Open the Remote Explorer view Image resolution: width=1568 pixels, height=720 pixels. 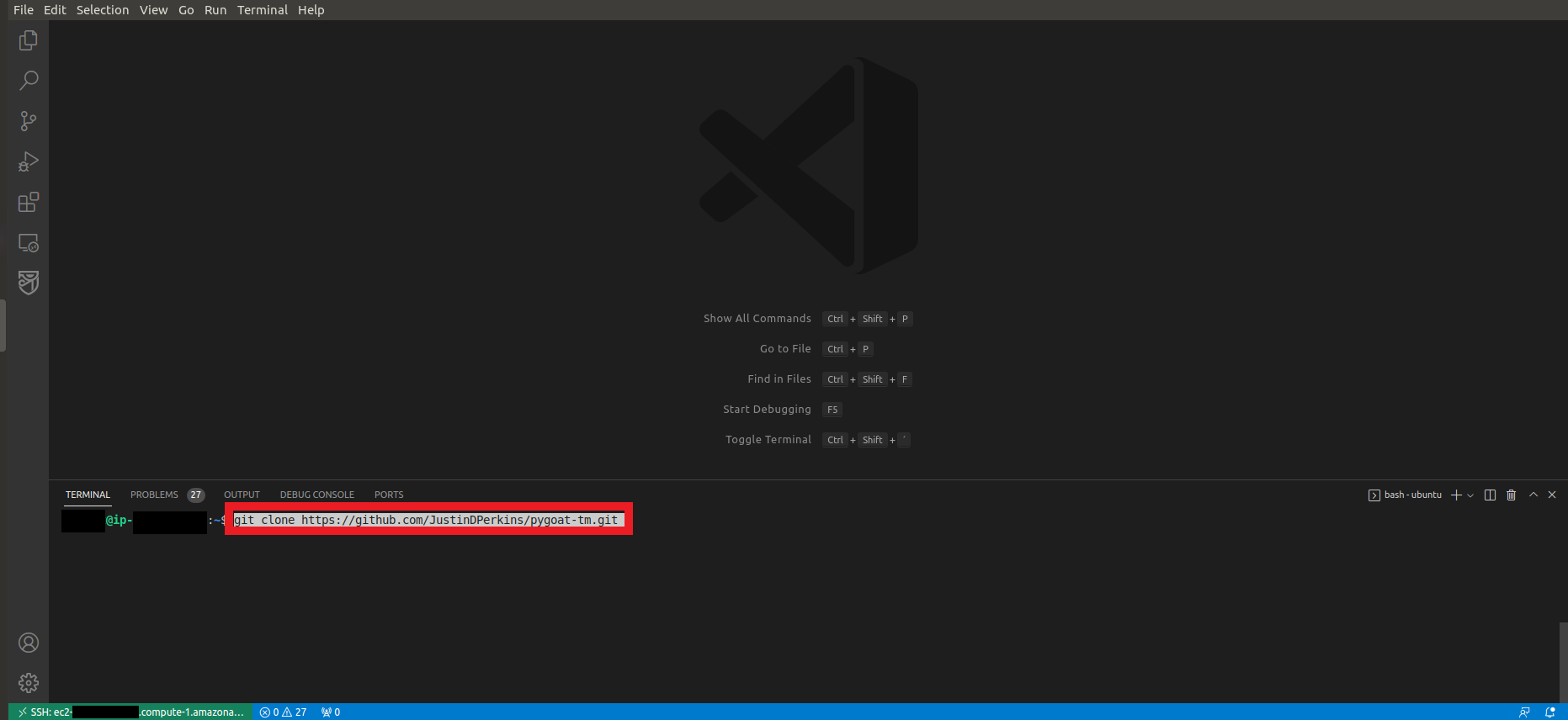point(29,242)
